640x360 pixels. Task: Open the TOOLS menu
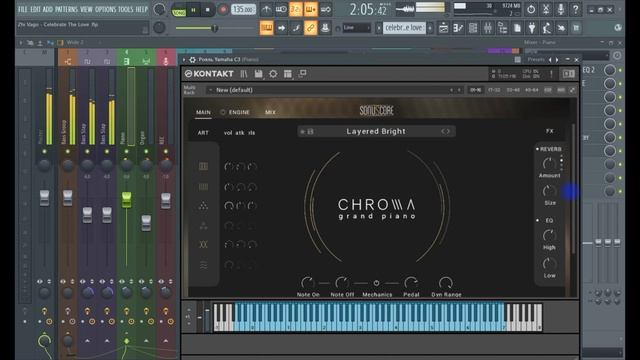click(125, 9)
